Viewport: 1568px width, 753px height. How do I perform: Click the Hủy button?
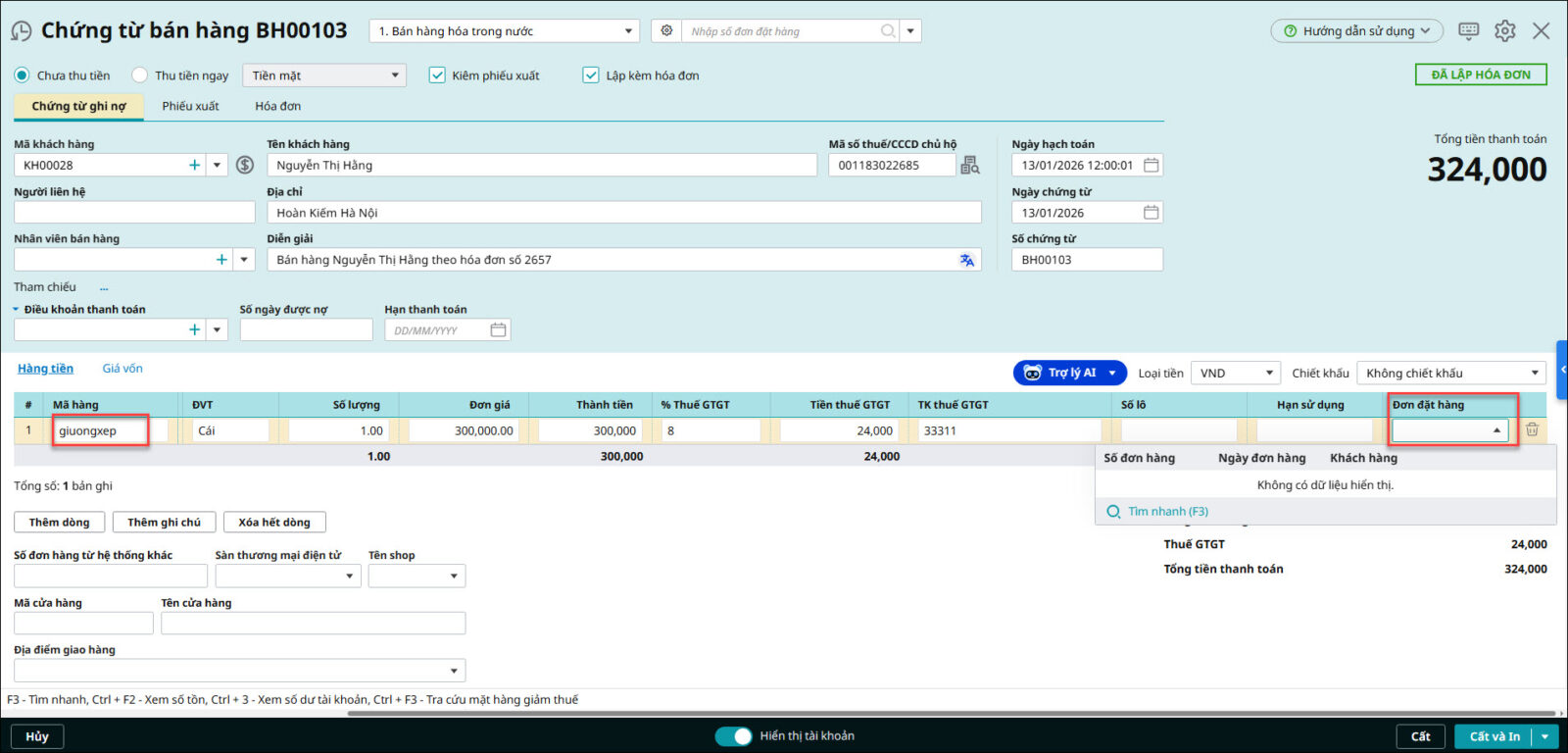[37, 736]
